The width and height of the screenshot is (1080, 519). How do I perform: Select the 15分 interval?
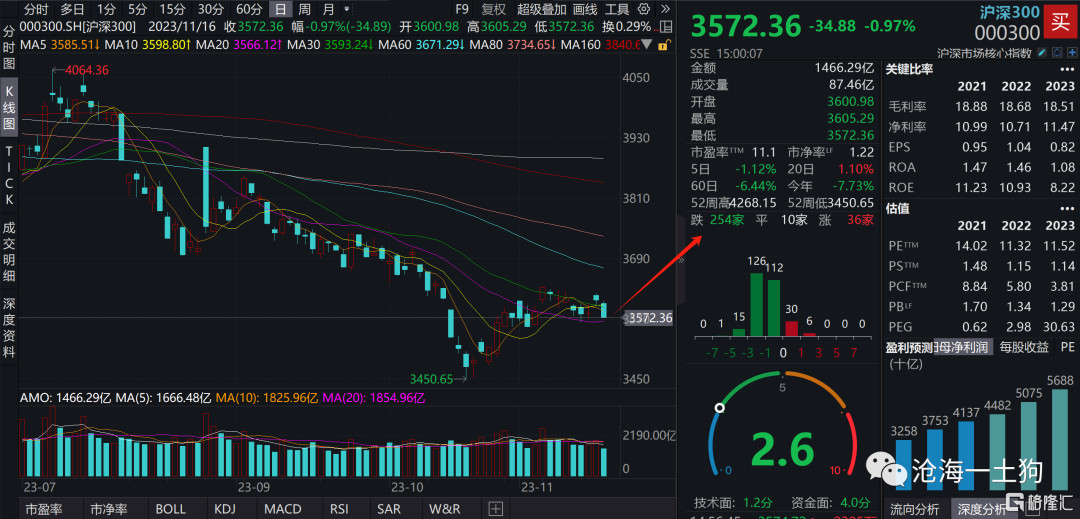coord(172,9)
